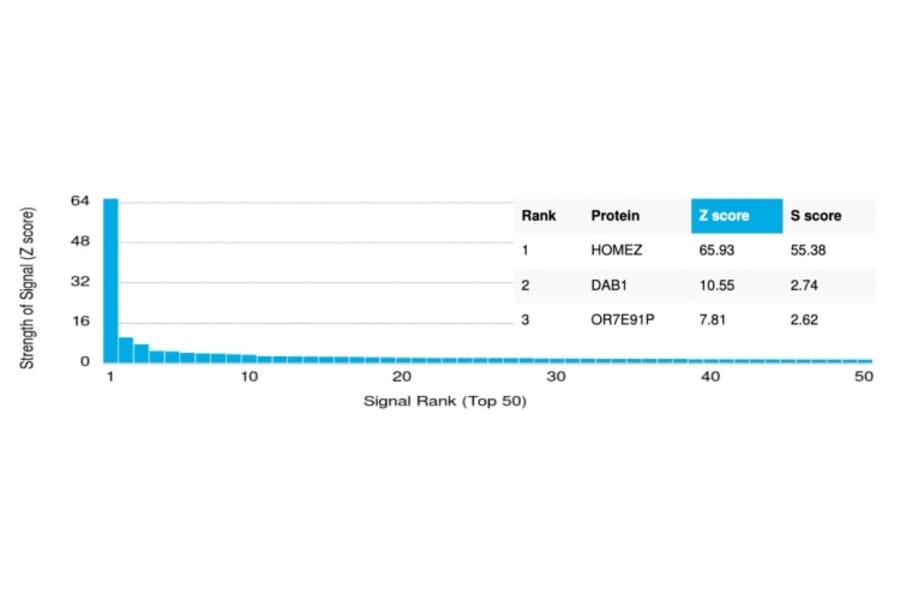Click the 64 label on the y-axis

[81, 201]
